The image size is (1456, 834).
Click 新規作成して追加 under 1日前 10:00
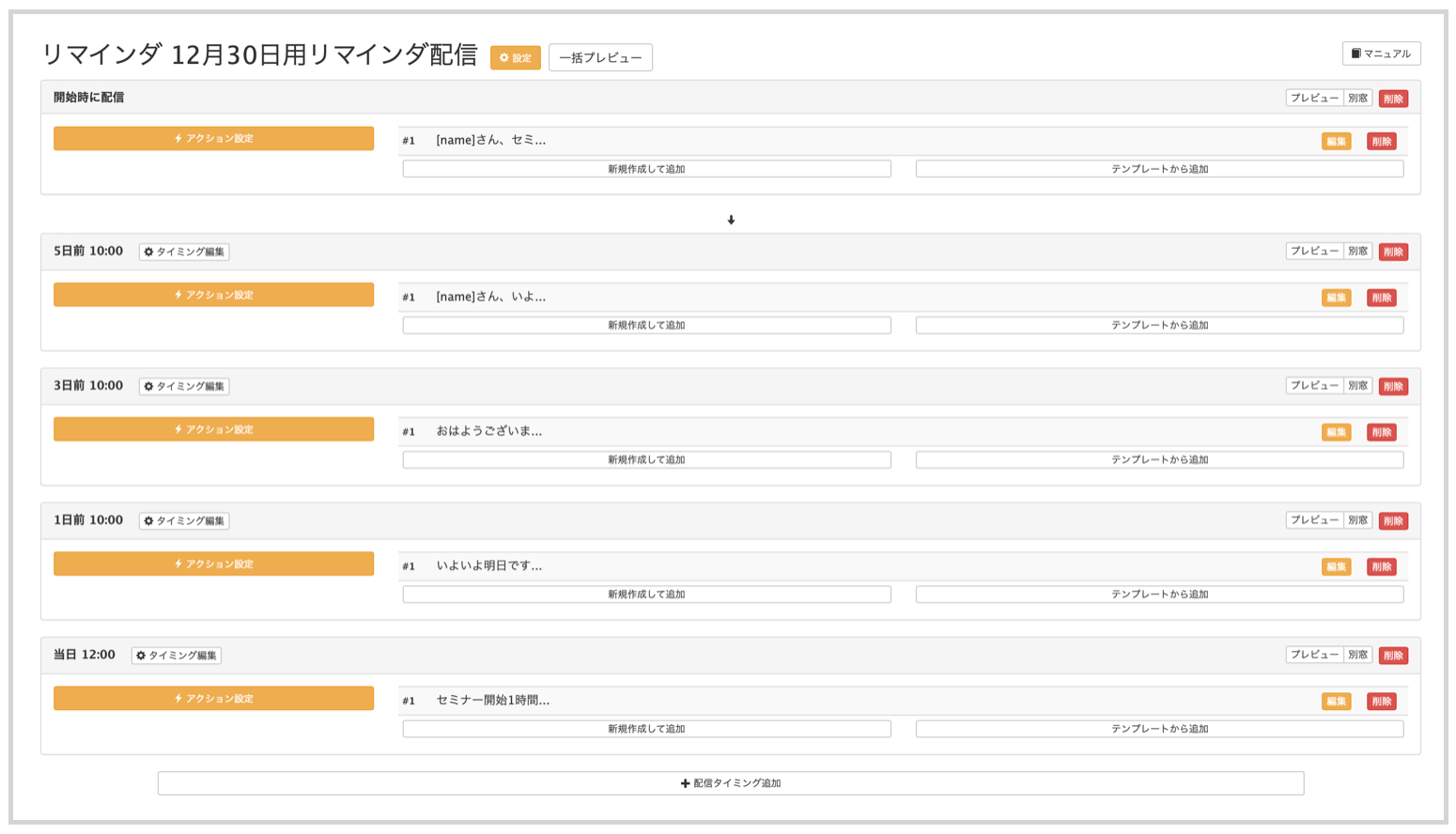point(646,595)
